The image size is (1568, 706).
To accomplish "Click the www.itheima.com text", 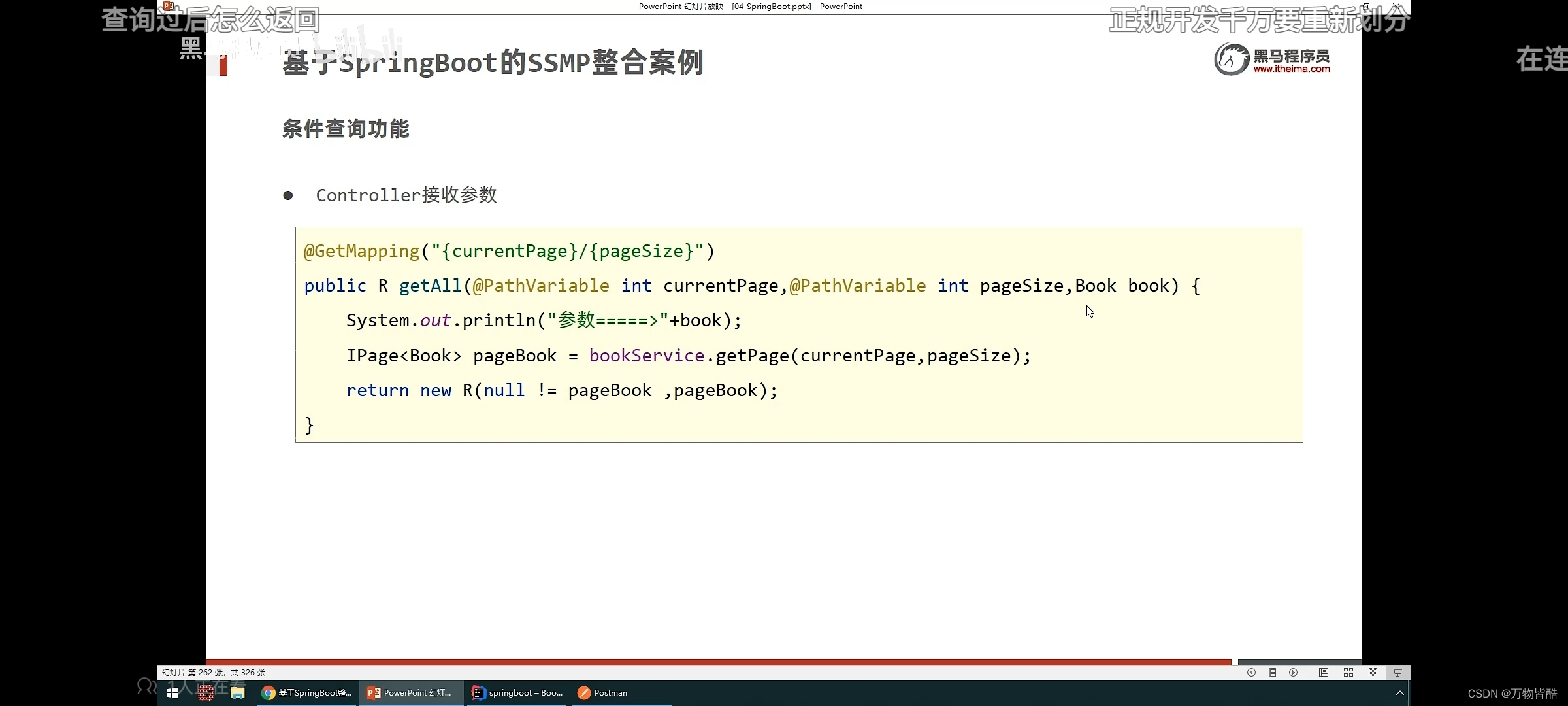I will 1292,69.
